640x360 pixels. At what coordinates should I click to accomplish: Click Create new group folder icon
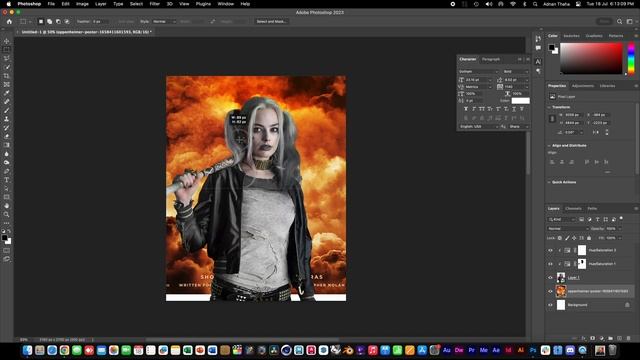point(610,338)
